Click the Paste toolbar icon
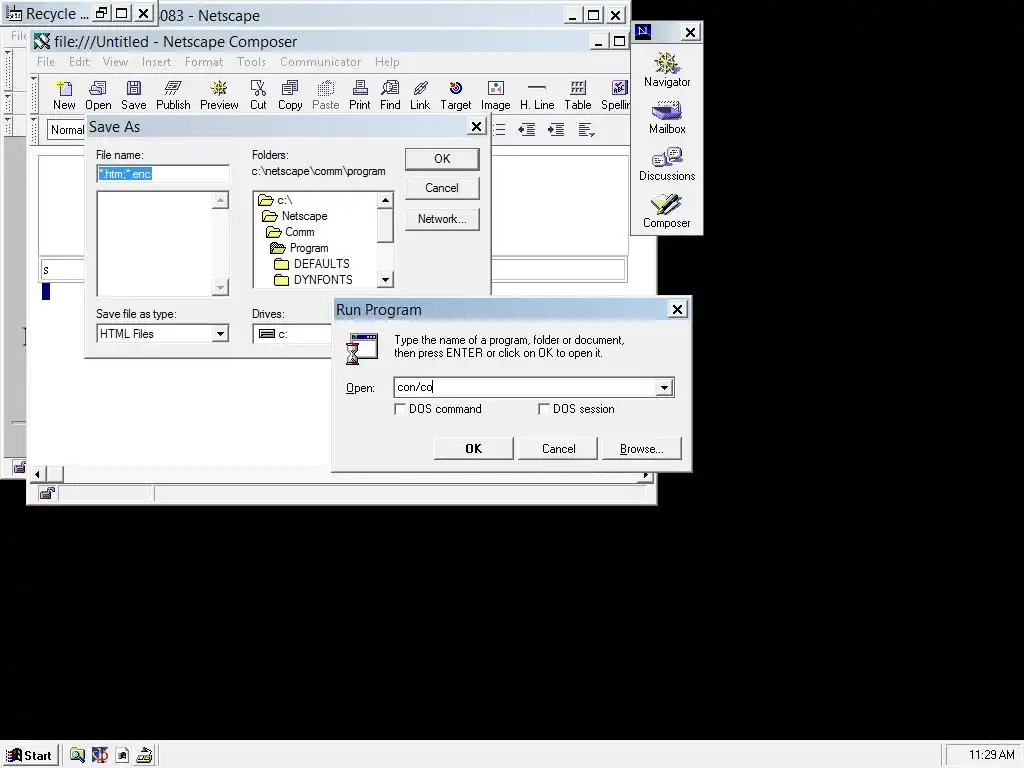This screenshot has width=1024, height=768. pyautogui.click(x=325, y=95)
